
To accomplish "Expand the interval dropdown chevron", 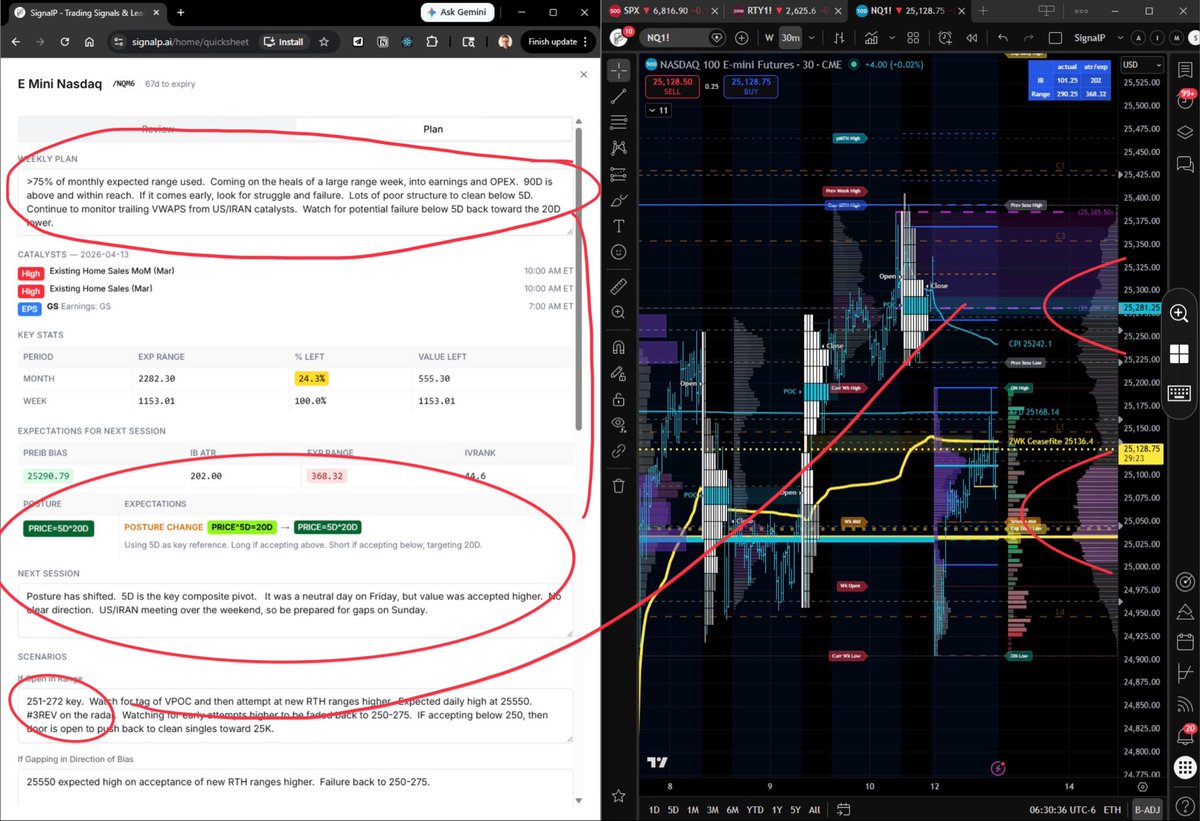I will [x=812, y=38].
